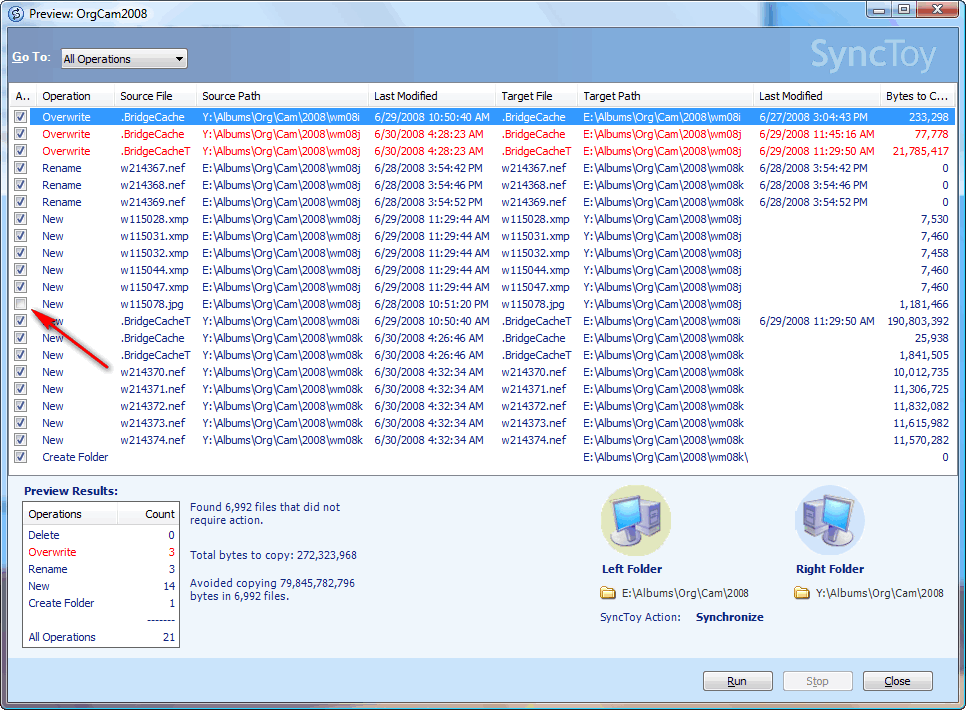Viewport: 966px width, 710px height.
Task: Click the Count header in results table
Action: [148, 514]
